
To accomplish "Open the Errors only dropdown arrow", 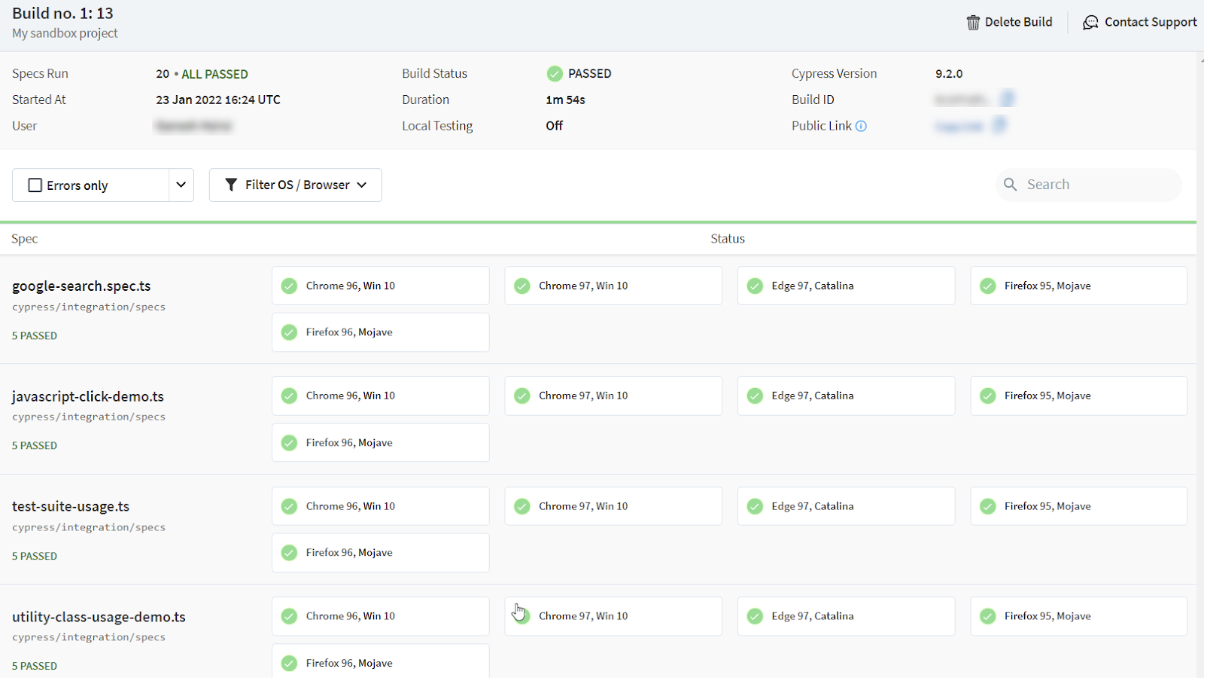I will [181, 185].
